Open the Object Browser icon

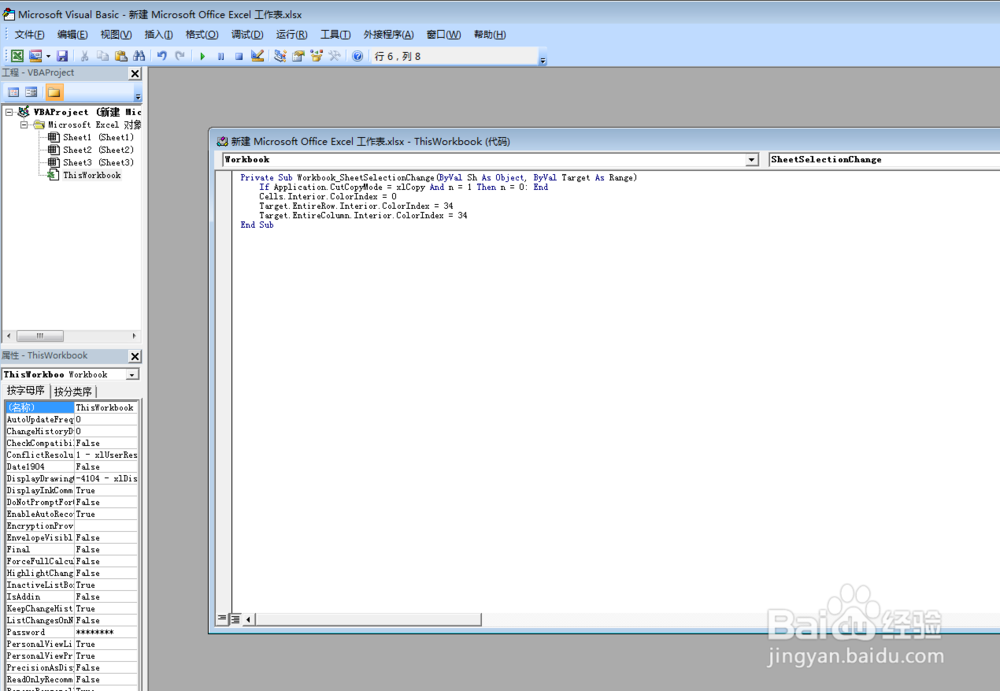point(316,56)
